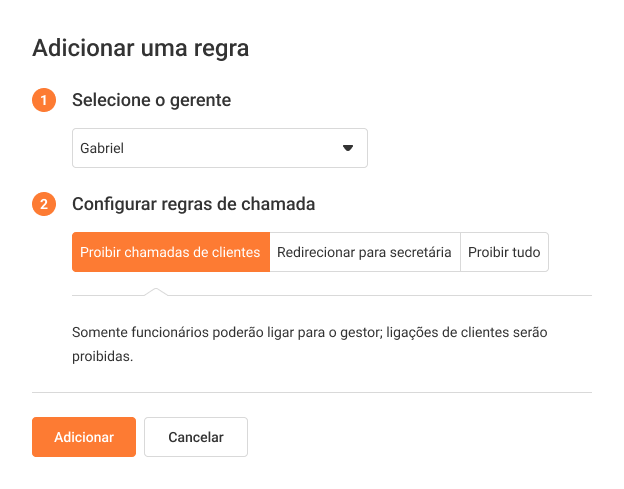Click the orange step 2 badge
Screen dimensions: 624x489
[44, 205]
